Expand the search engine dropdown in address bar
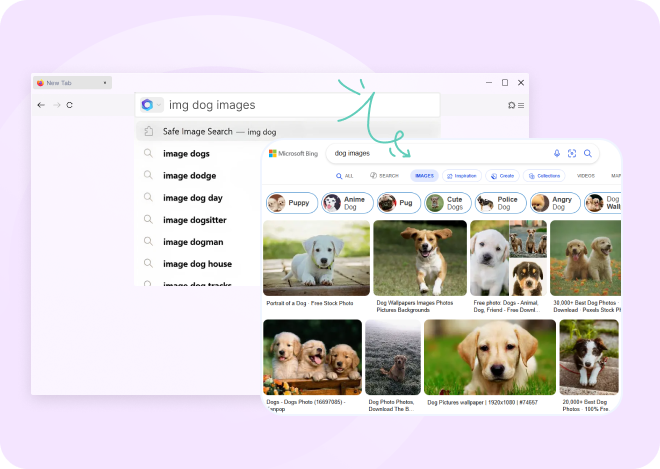The width and height of the screenshot is (660, 469). (159, 105)
